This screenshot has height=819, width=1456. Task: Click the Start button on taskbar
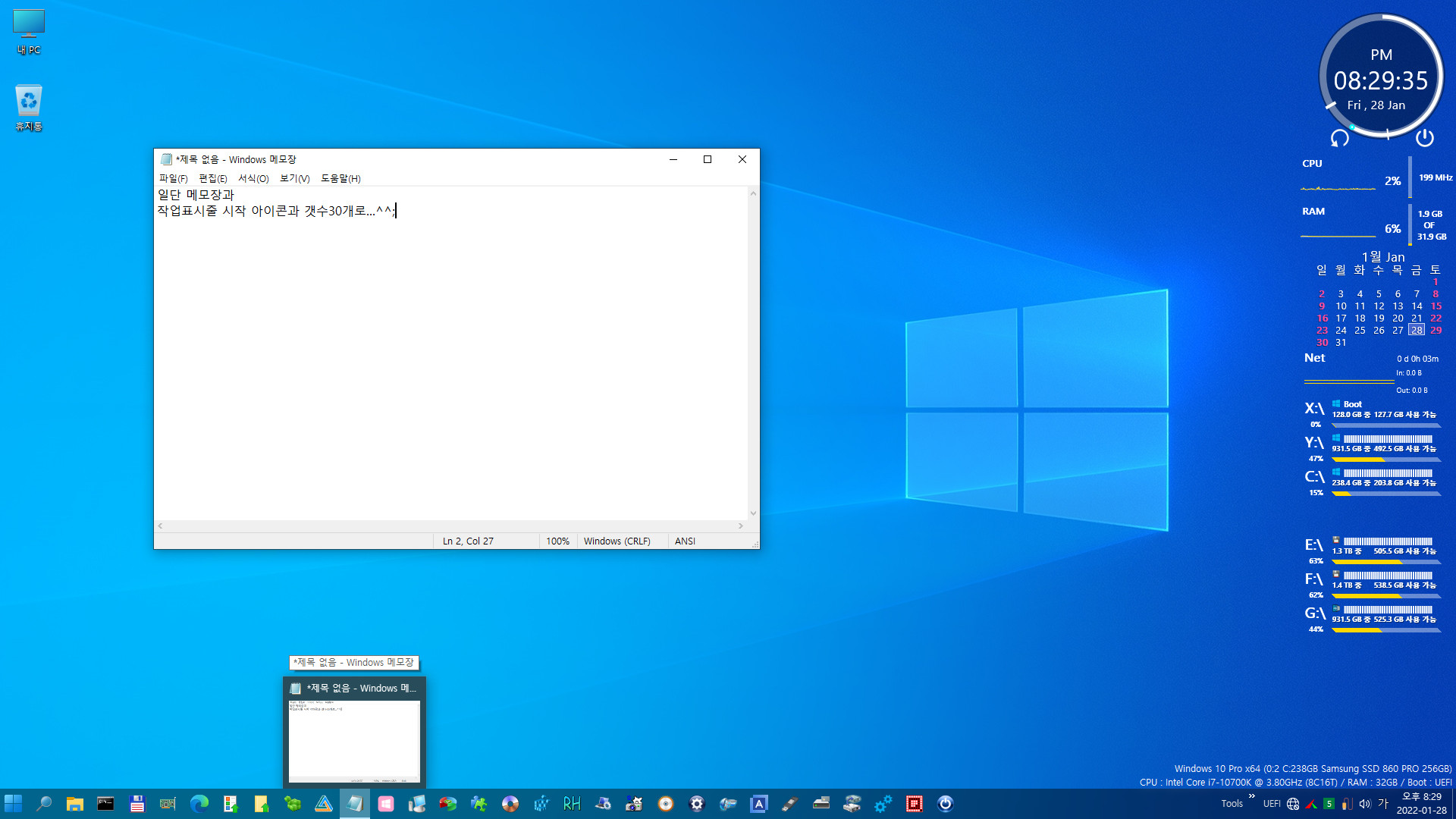coord(13,804)
